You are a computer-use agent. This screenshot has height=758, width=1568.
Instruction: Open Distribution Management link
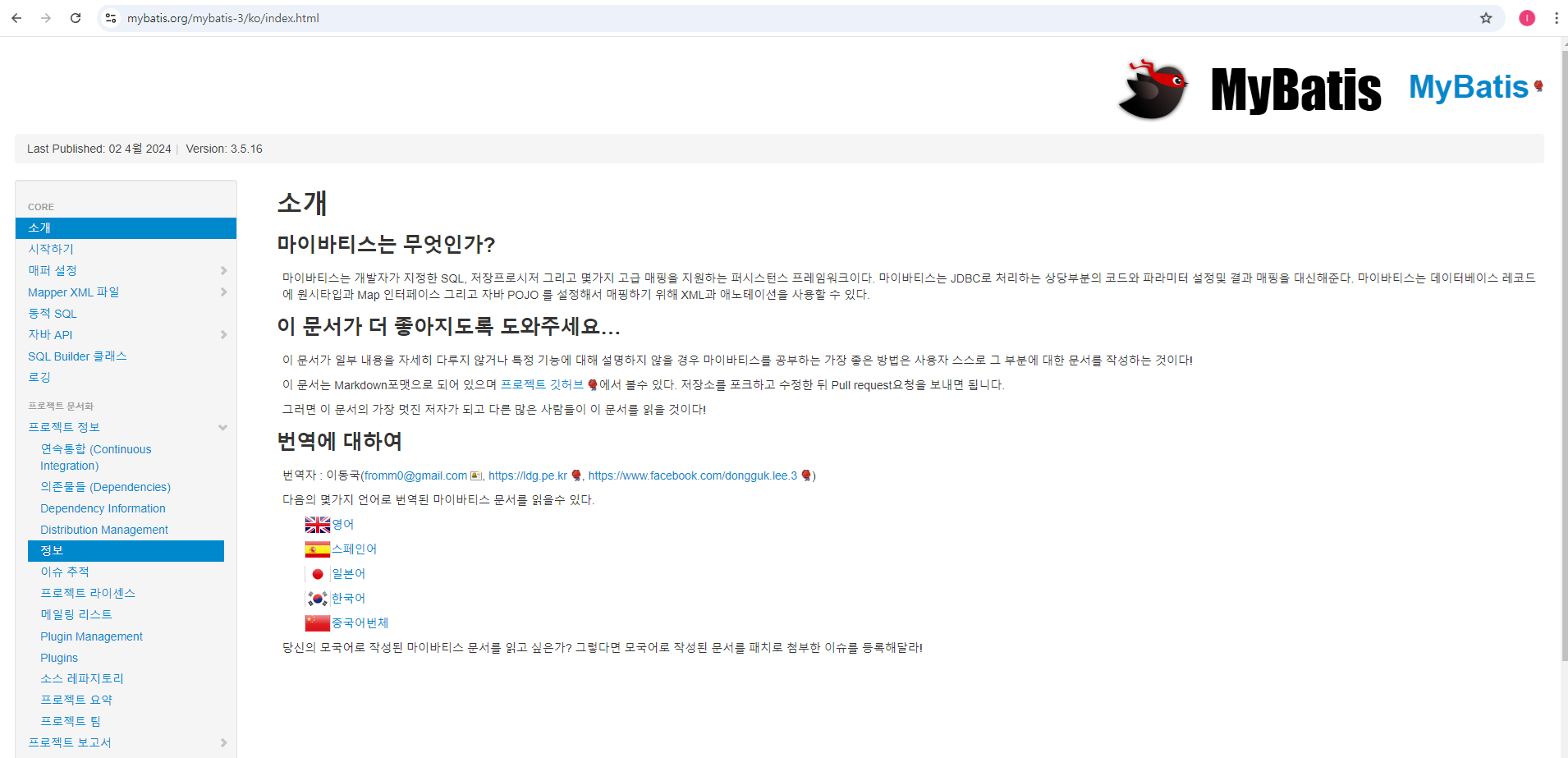coord(104,530)
